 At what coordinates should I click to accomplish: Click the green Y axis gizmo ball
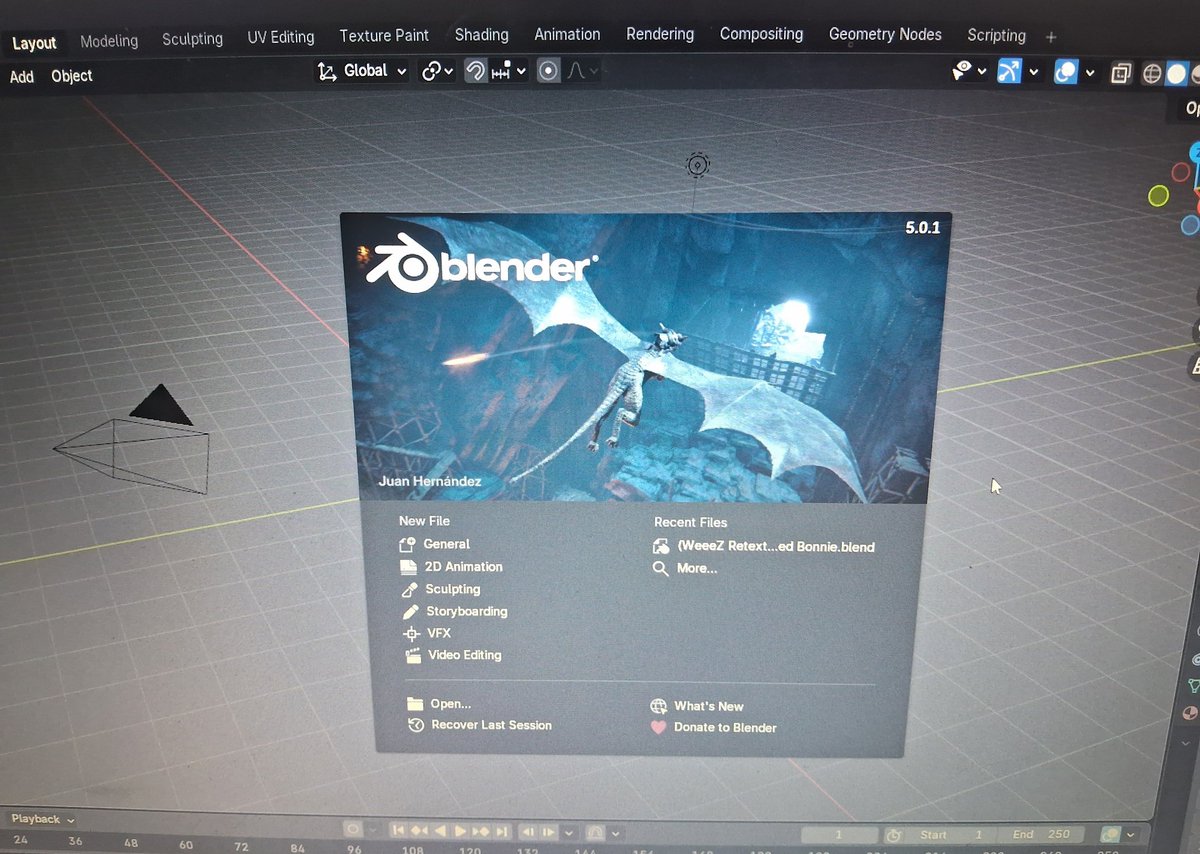[x=1158, y=196]
